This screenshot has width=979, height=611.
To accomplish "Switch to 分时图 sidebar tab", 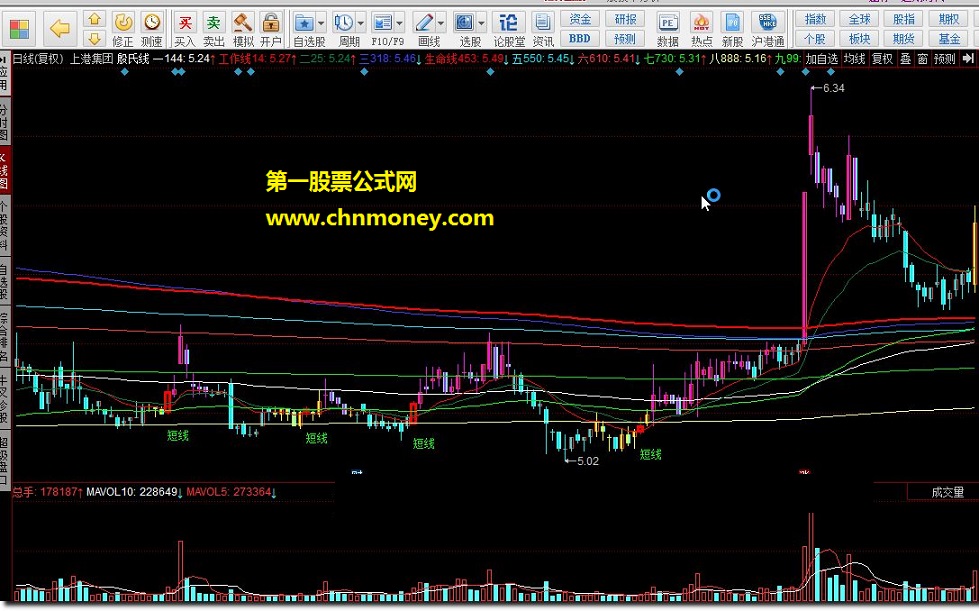I will coord(4,122).
